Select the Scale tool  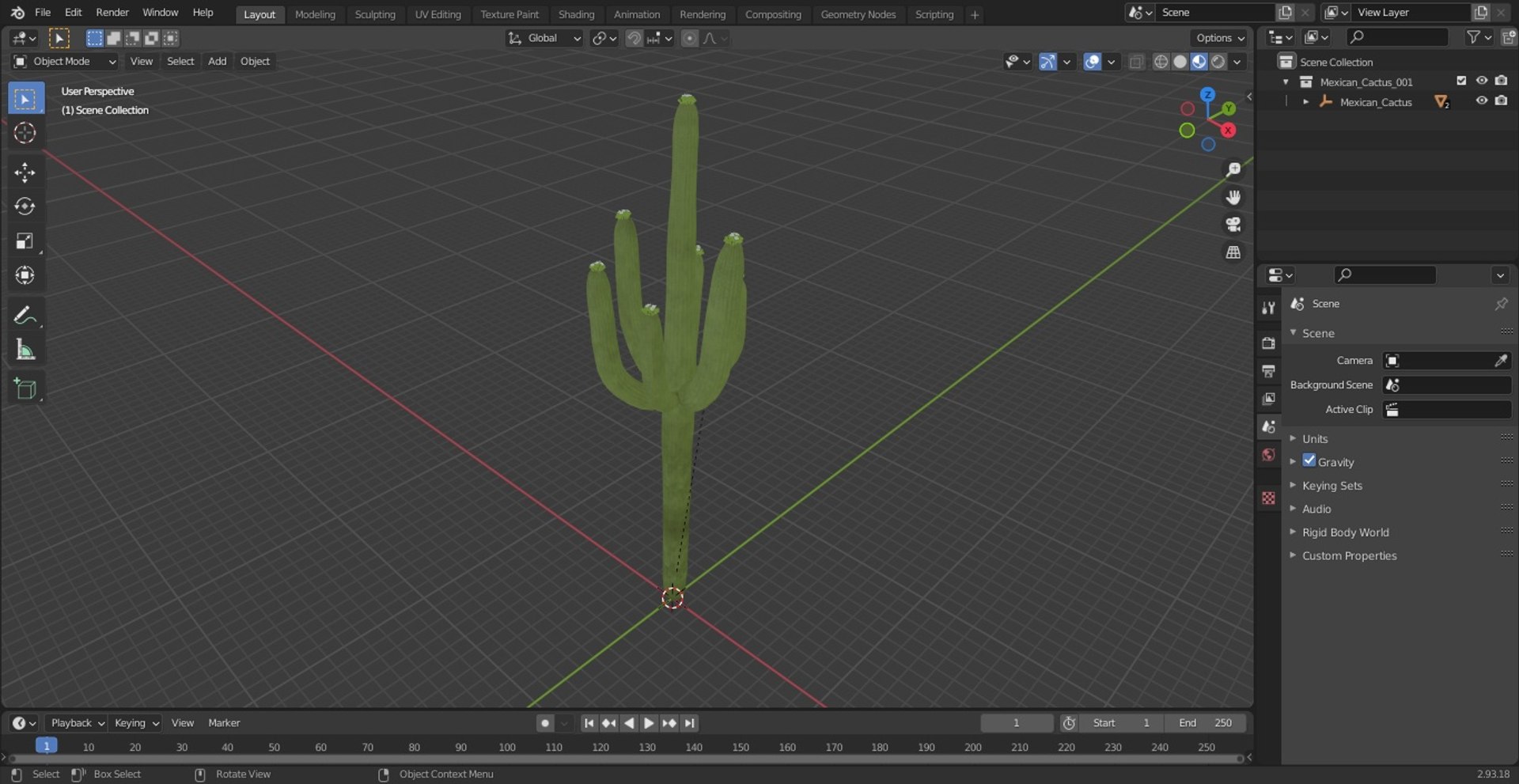25,241
